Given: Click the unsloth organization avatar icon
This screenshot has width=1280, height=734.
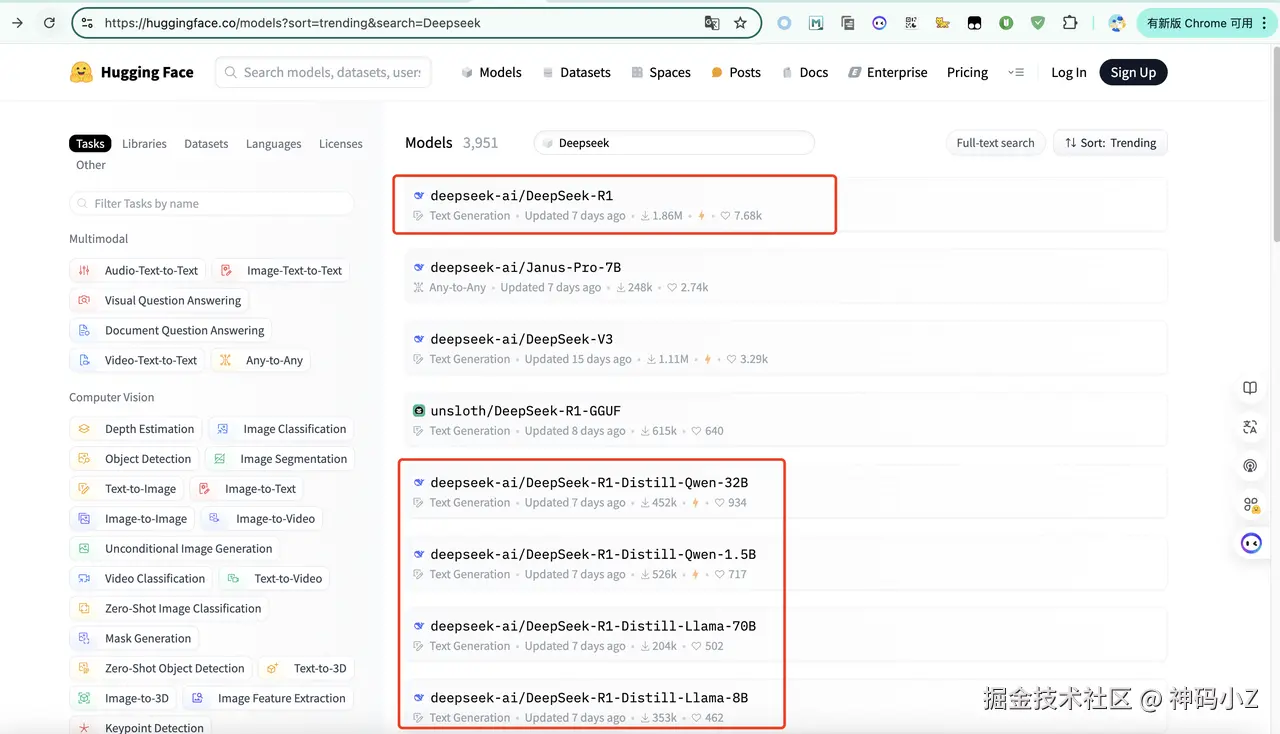Looking at the screenshot, I should (419, 411).
